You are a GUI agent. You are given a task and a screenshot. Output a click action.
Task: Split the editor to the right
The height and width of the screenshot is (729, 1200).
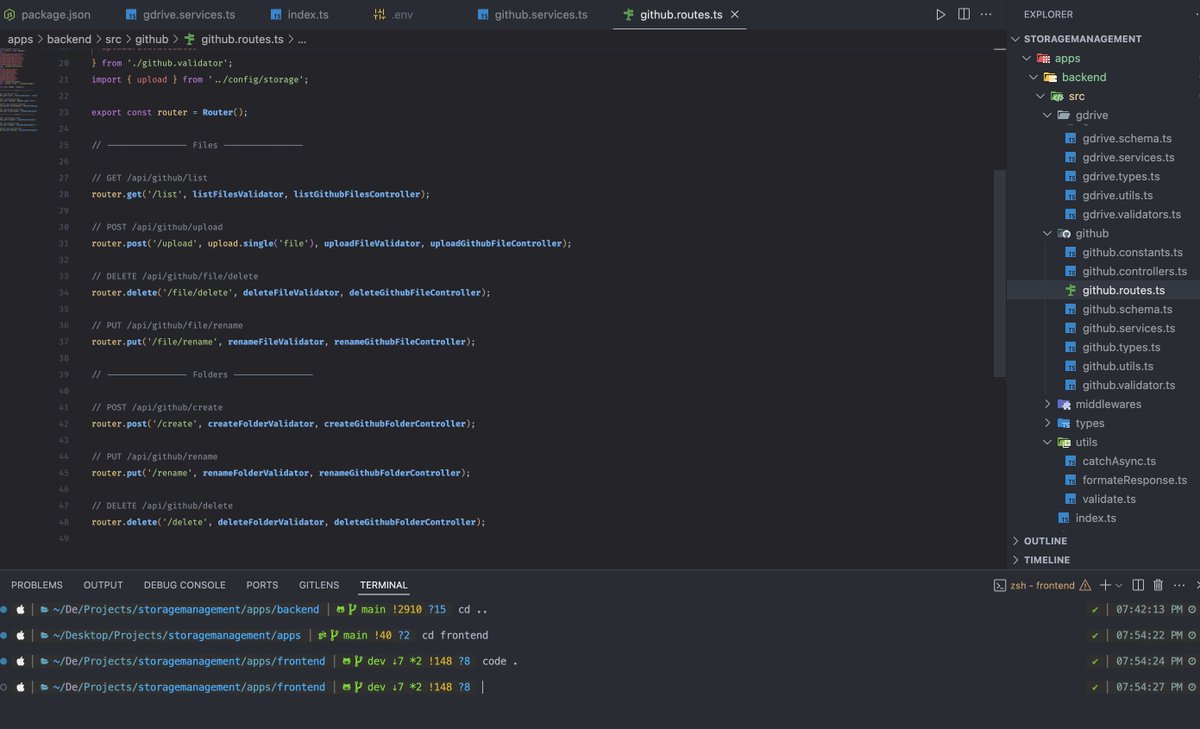[964, 15]
